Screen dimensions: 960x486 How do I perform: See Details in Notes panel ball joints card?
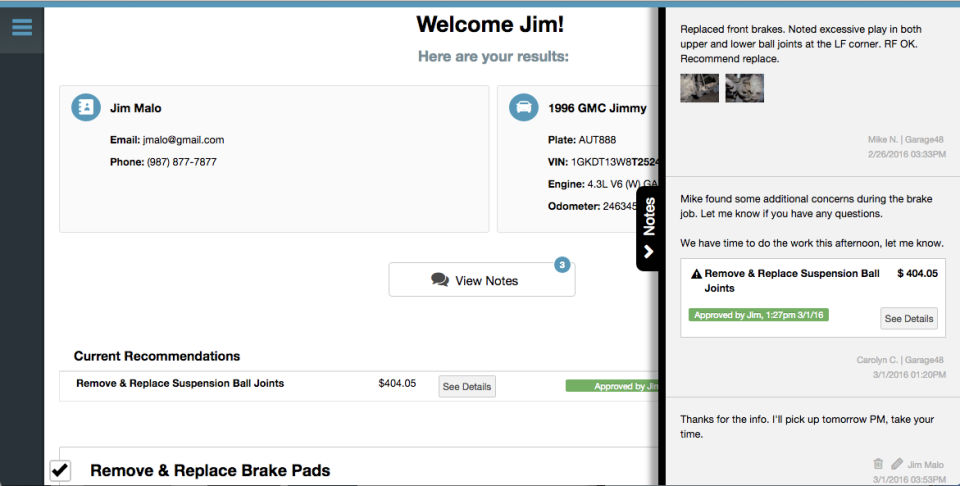[x=909, y=318]
